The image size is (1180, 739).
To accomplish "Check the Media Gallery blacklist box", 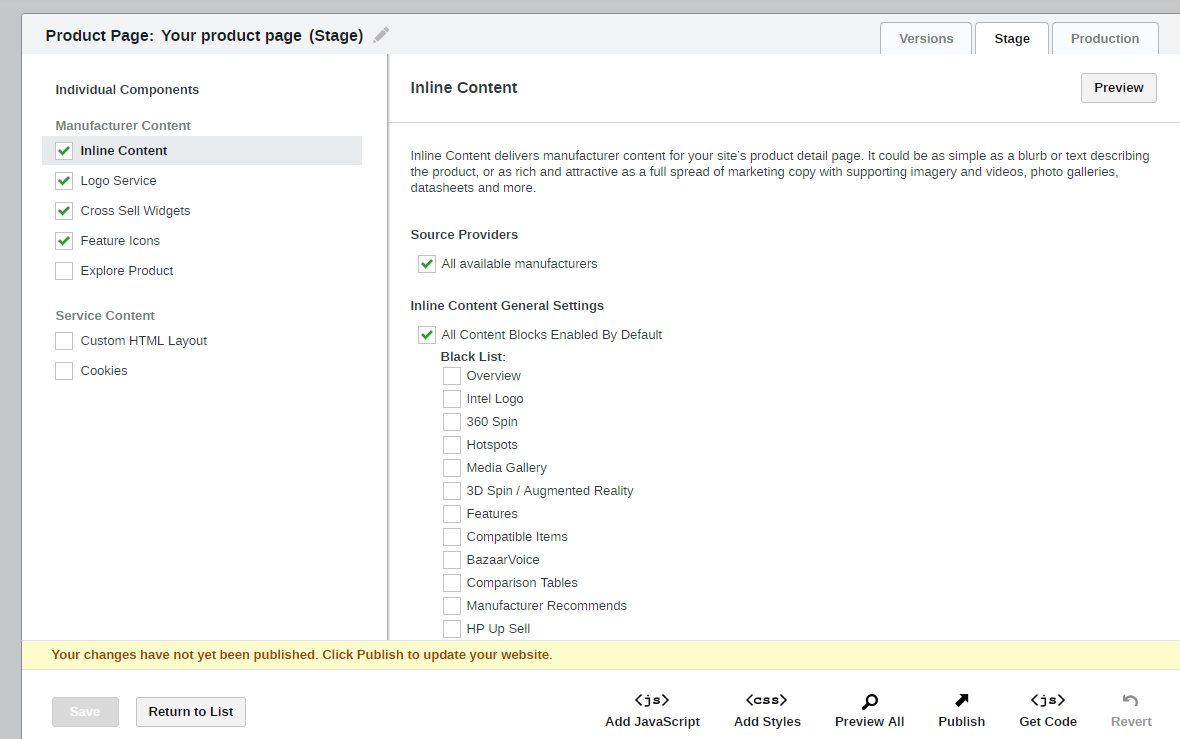I will click(x=452, y=468).
